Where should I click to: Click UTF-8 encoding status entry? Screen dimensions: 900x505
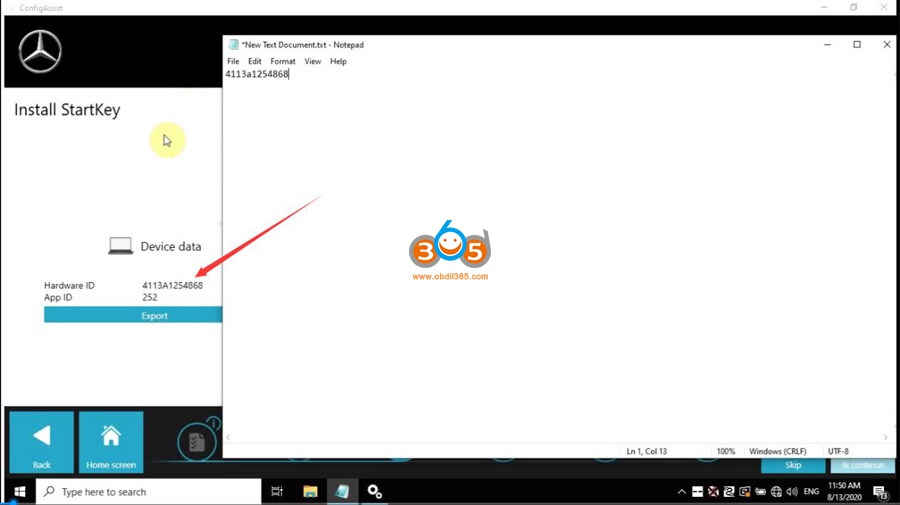[x=838, y=451]
